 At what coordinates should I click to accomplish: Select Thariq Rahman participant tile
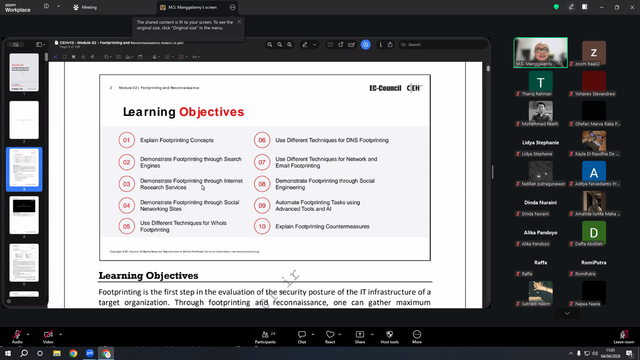tap(540, 83)
